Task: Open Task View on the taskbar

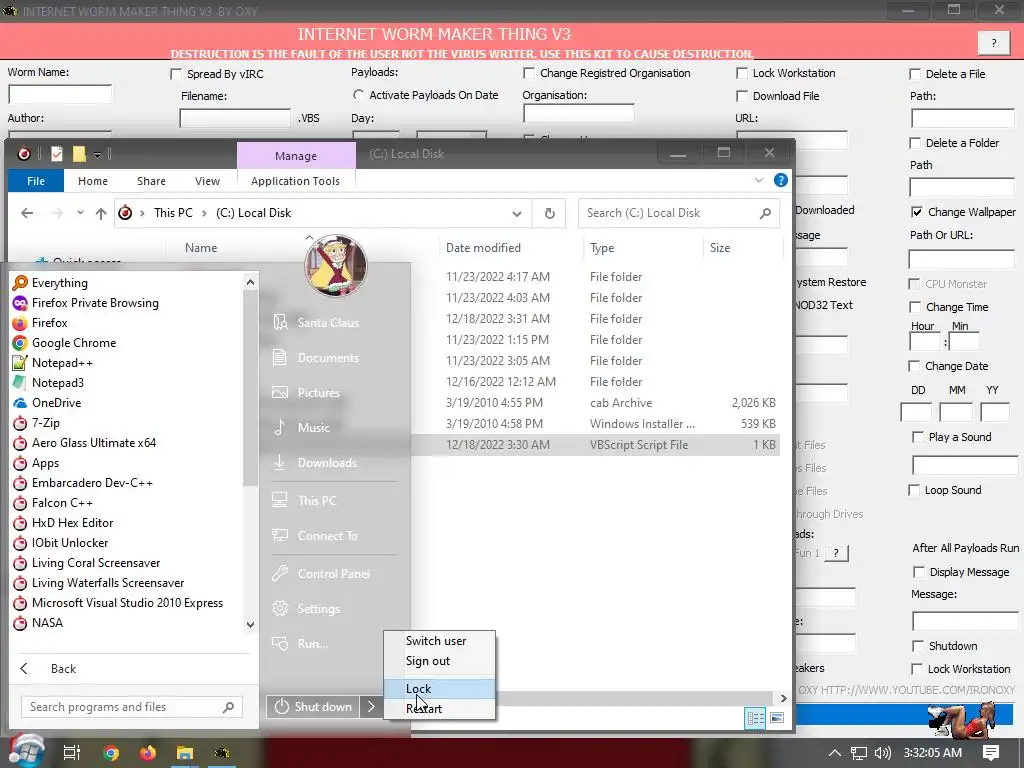Action: (x=72, y=753)
